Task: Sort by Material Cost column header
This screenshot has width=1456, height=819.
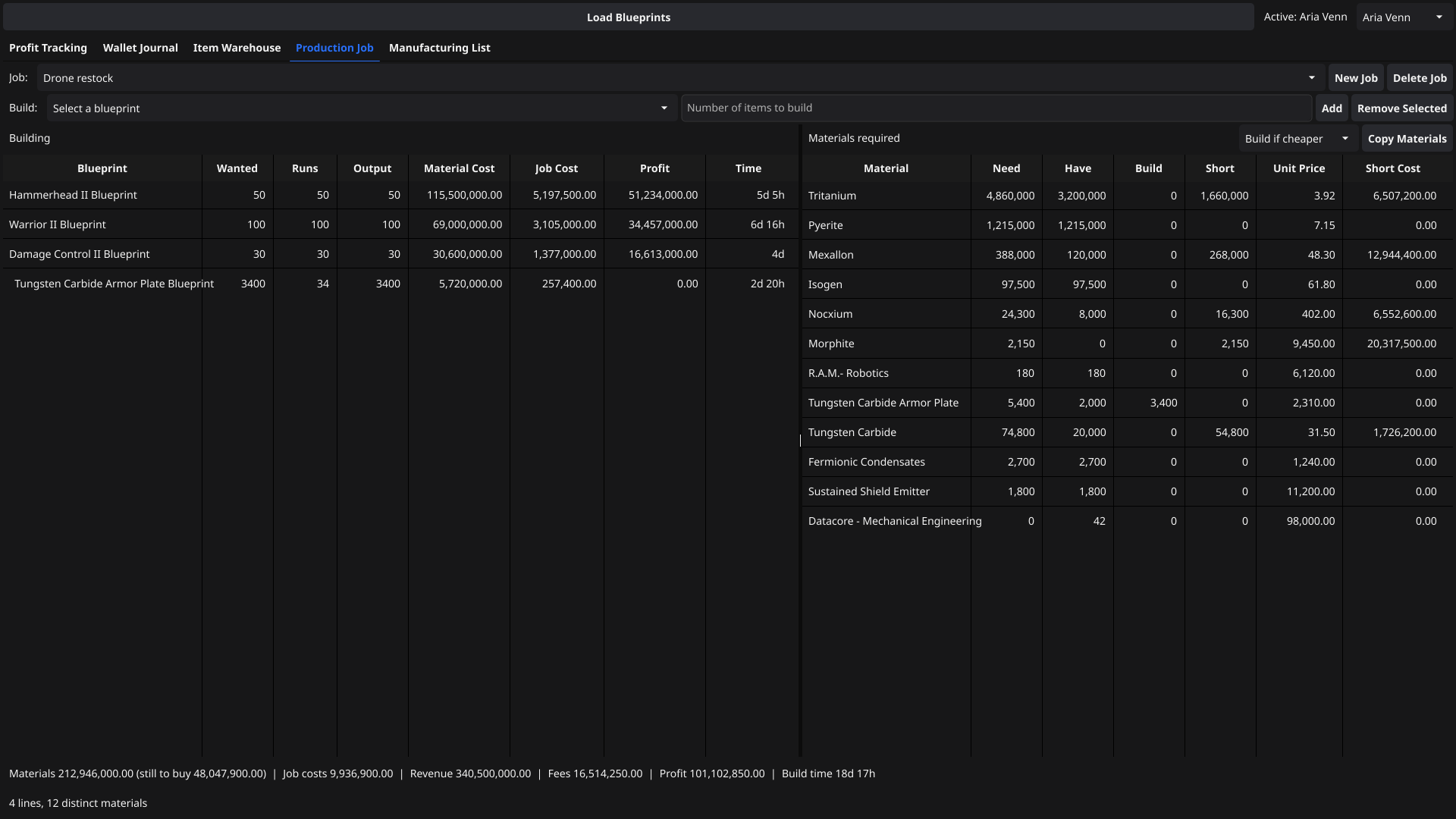Action: (459, 168)
